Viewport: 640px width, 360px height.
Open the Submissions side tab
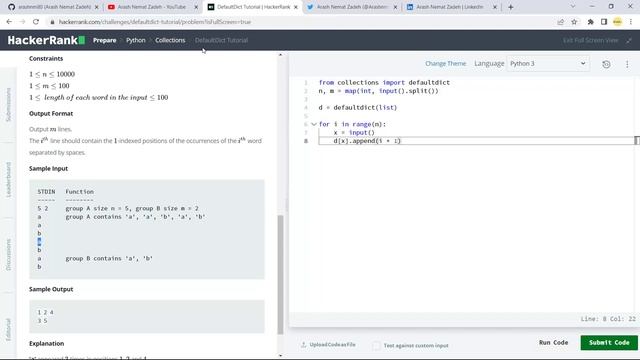click(x=8, y=105)
